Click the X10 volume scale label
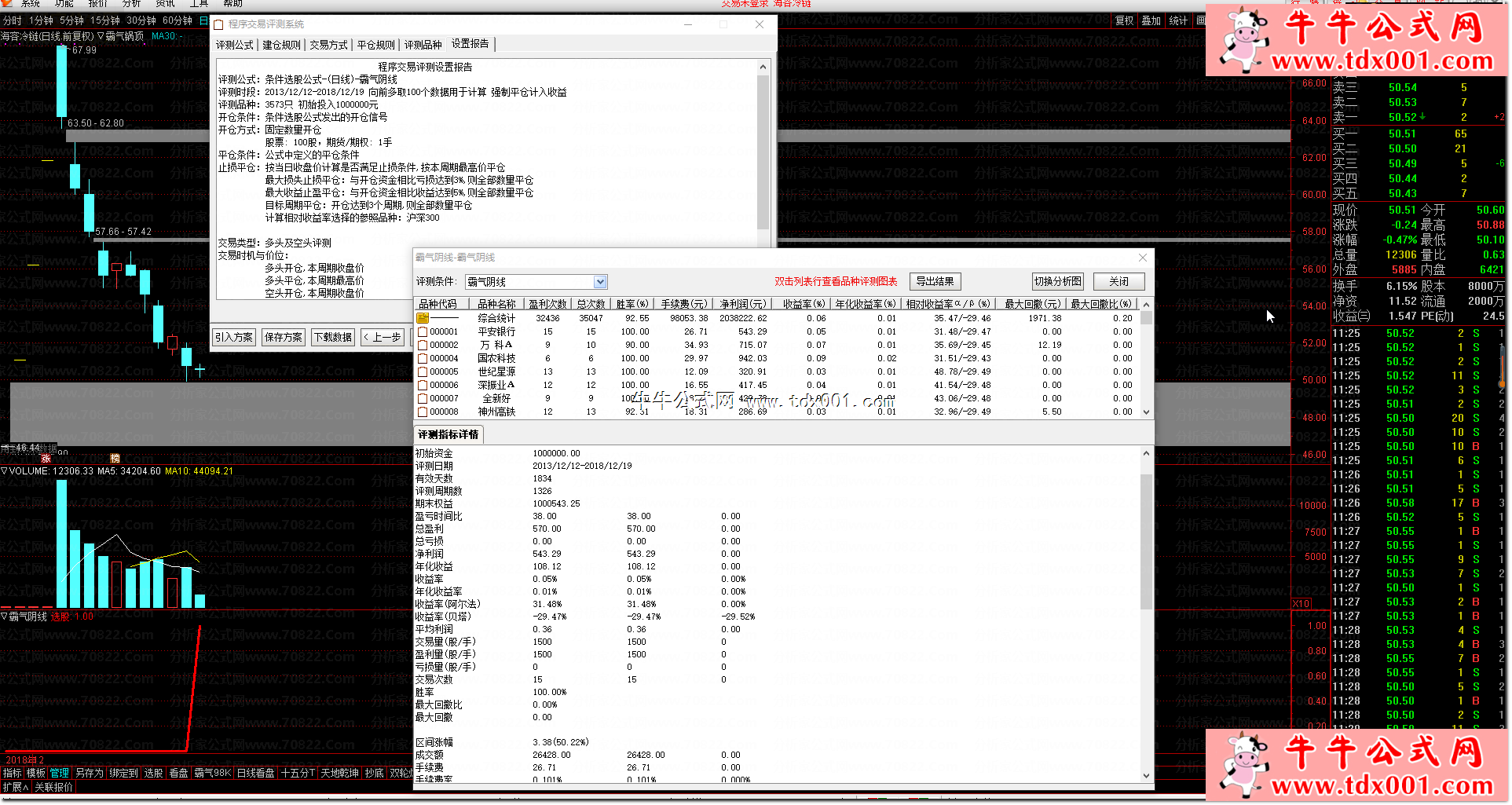Viewport: 1512px width, 805px height. coord(1301,604)
